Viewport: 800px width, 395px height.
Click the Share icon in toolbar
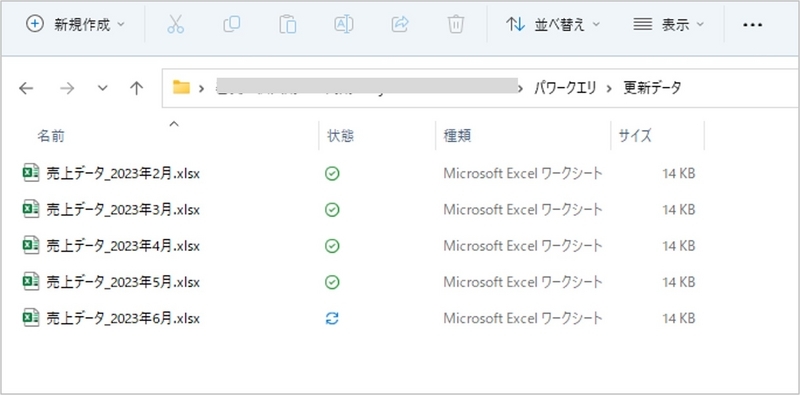point(400,24)
